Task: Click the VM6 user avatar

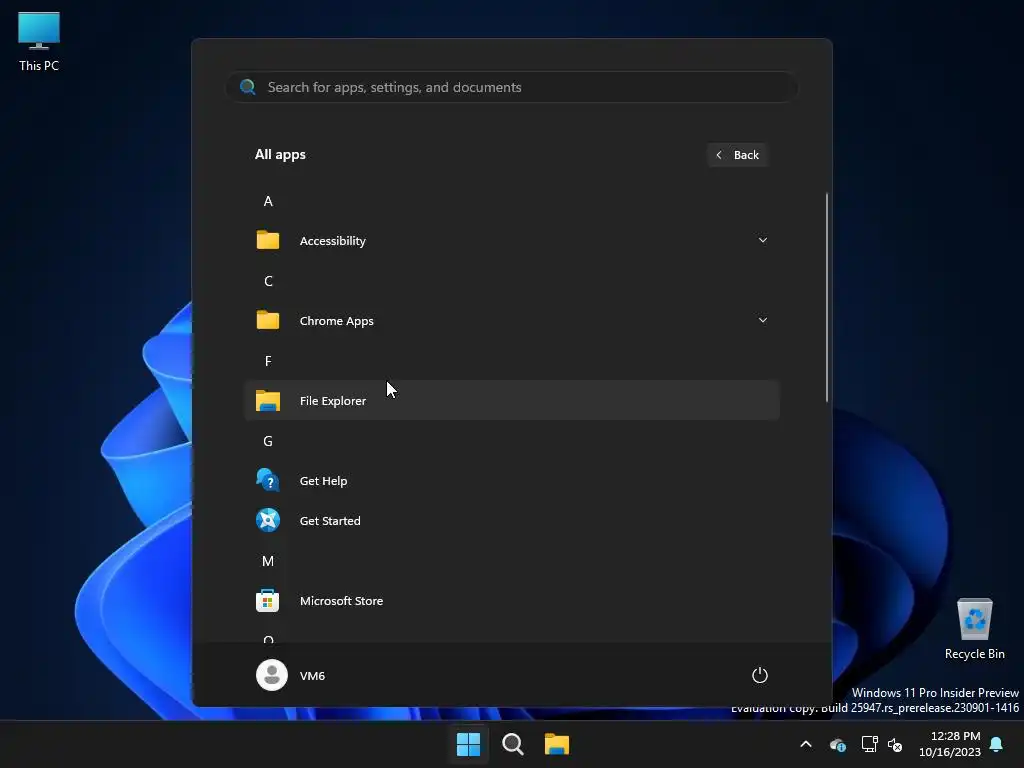Action: (x=272, y=675)
